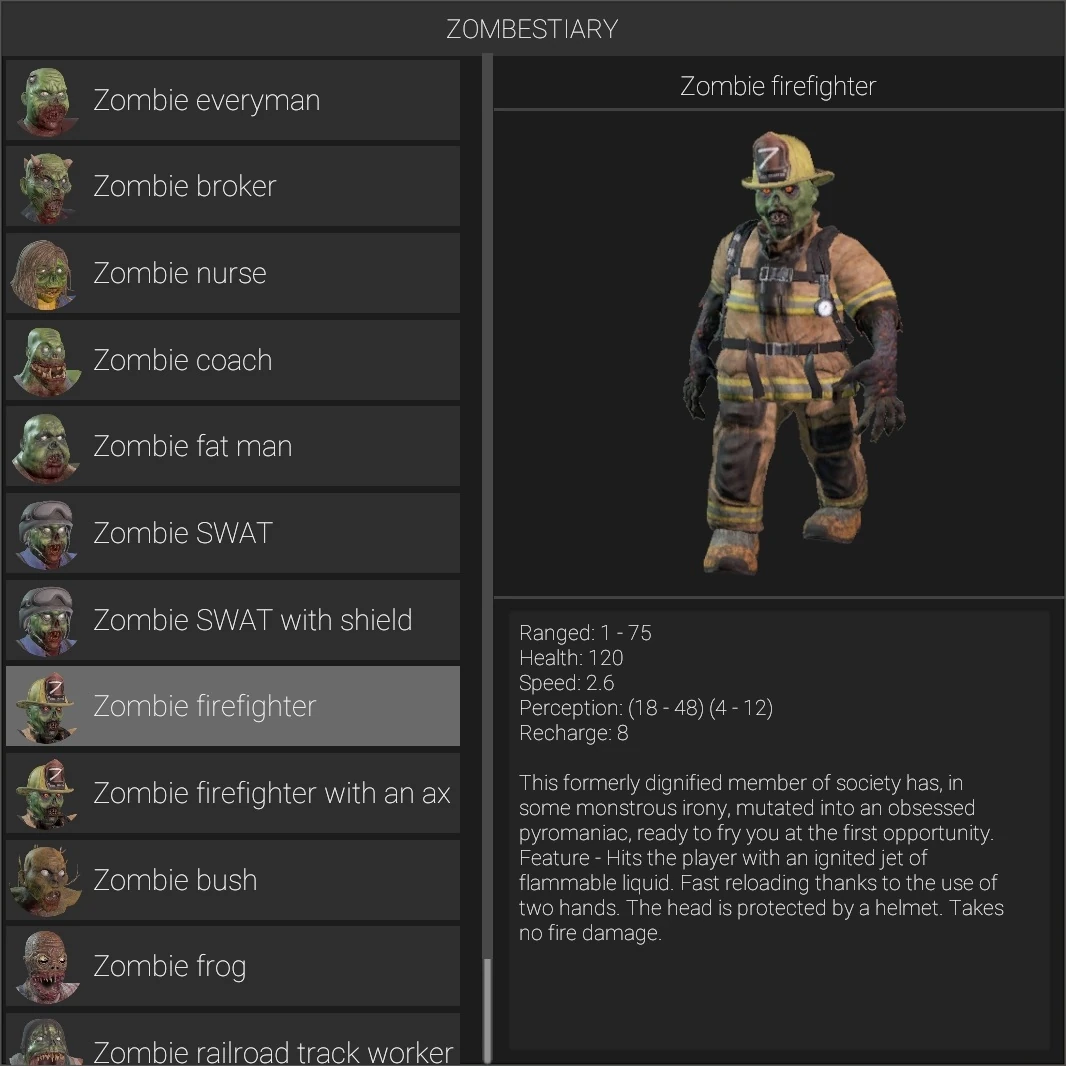The height and width of the screenshot is (1066, 1066).
Task: Click the Zombie bush head icon
Action: pos(45,881)
